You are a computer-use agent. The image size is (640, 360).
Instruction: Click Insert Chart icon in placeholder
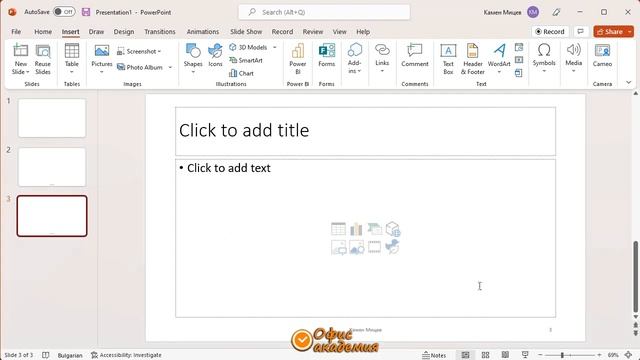tap(356, 229)
